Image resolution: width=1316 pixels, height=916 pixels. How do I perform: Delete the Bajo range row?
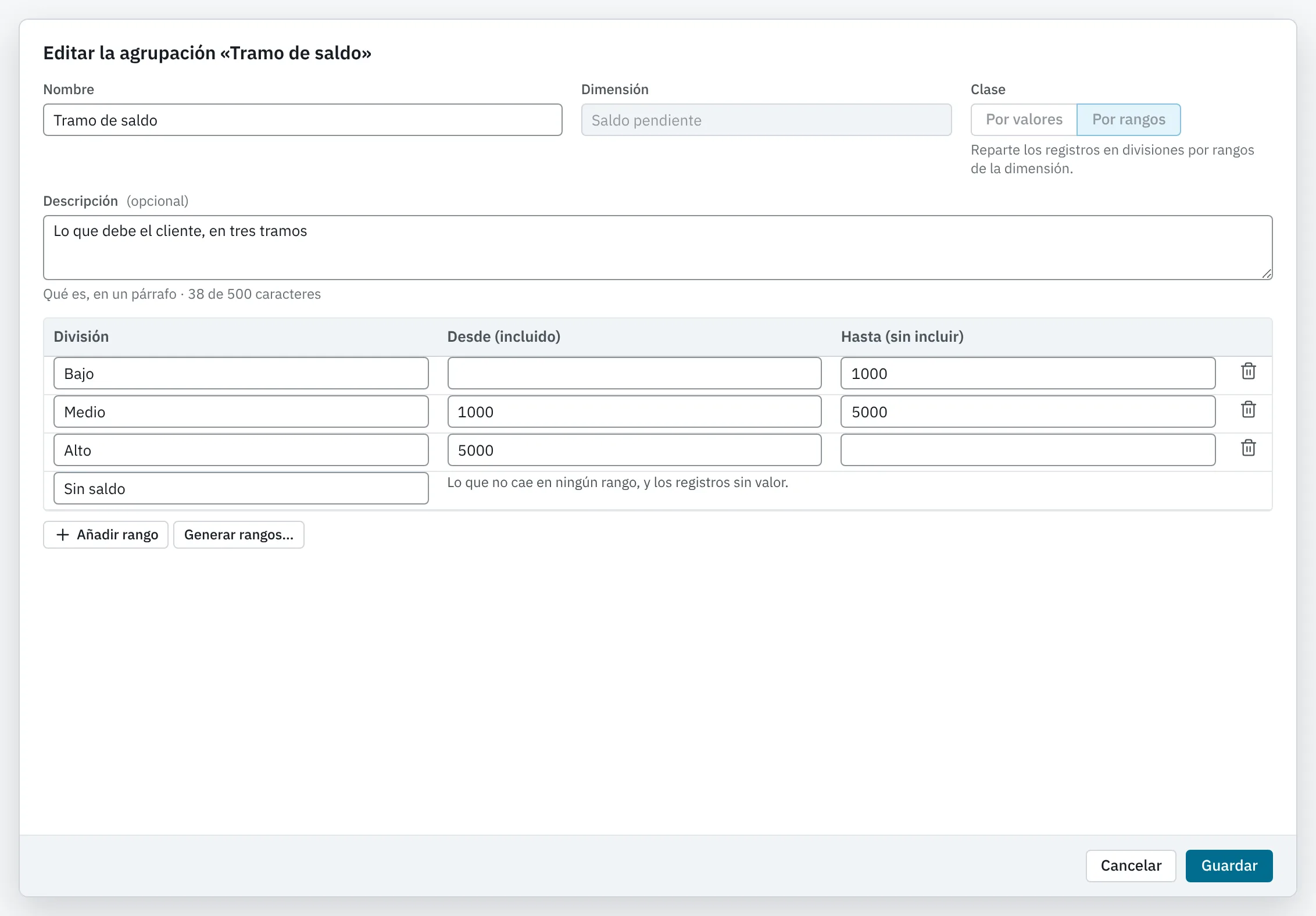coord(1248,372)
